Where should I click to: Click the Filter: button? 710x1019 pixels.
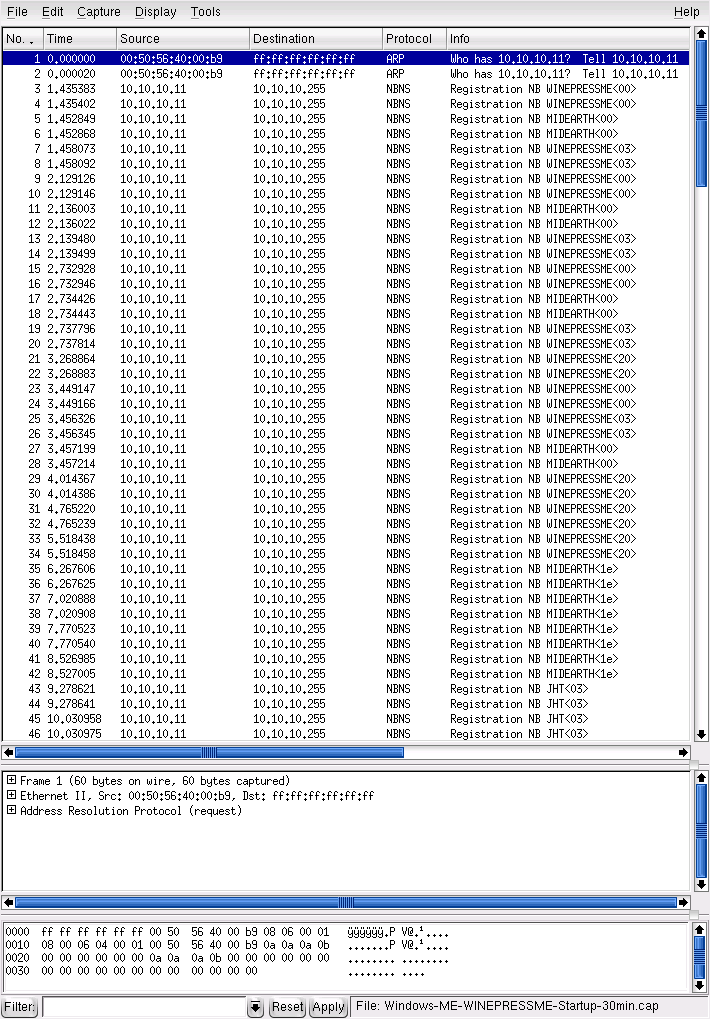tap(19, 1007)
